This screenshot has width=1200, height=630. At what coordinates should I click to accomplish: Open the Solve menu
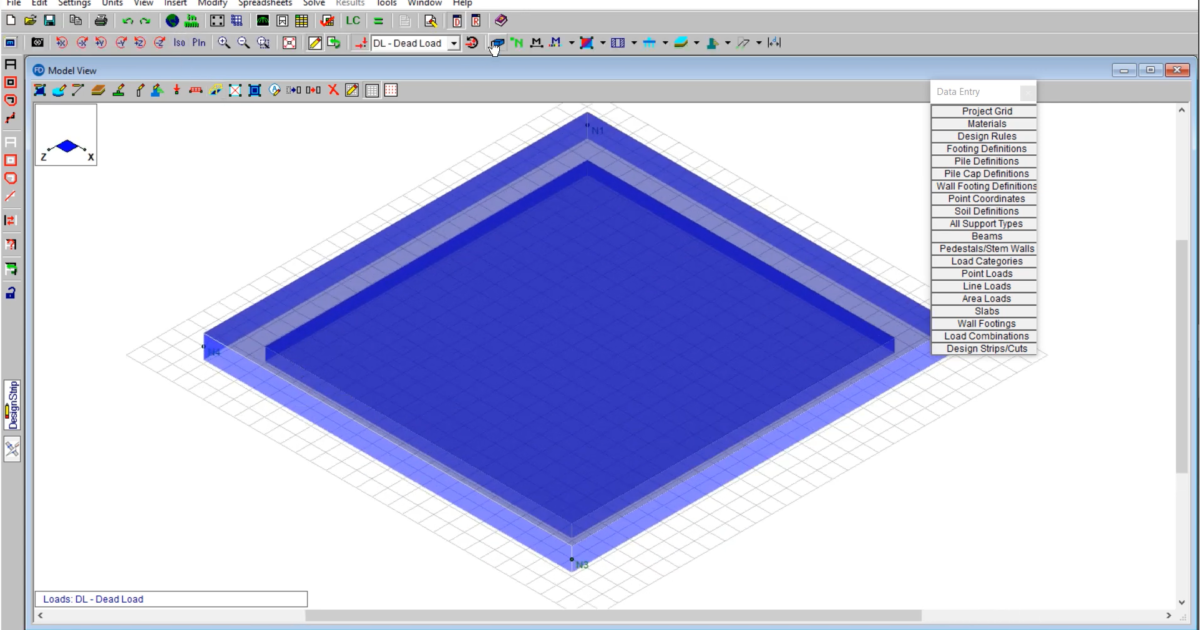[x=313, y=4]
